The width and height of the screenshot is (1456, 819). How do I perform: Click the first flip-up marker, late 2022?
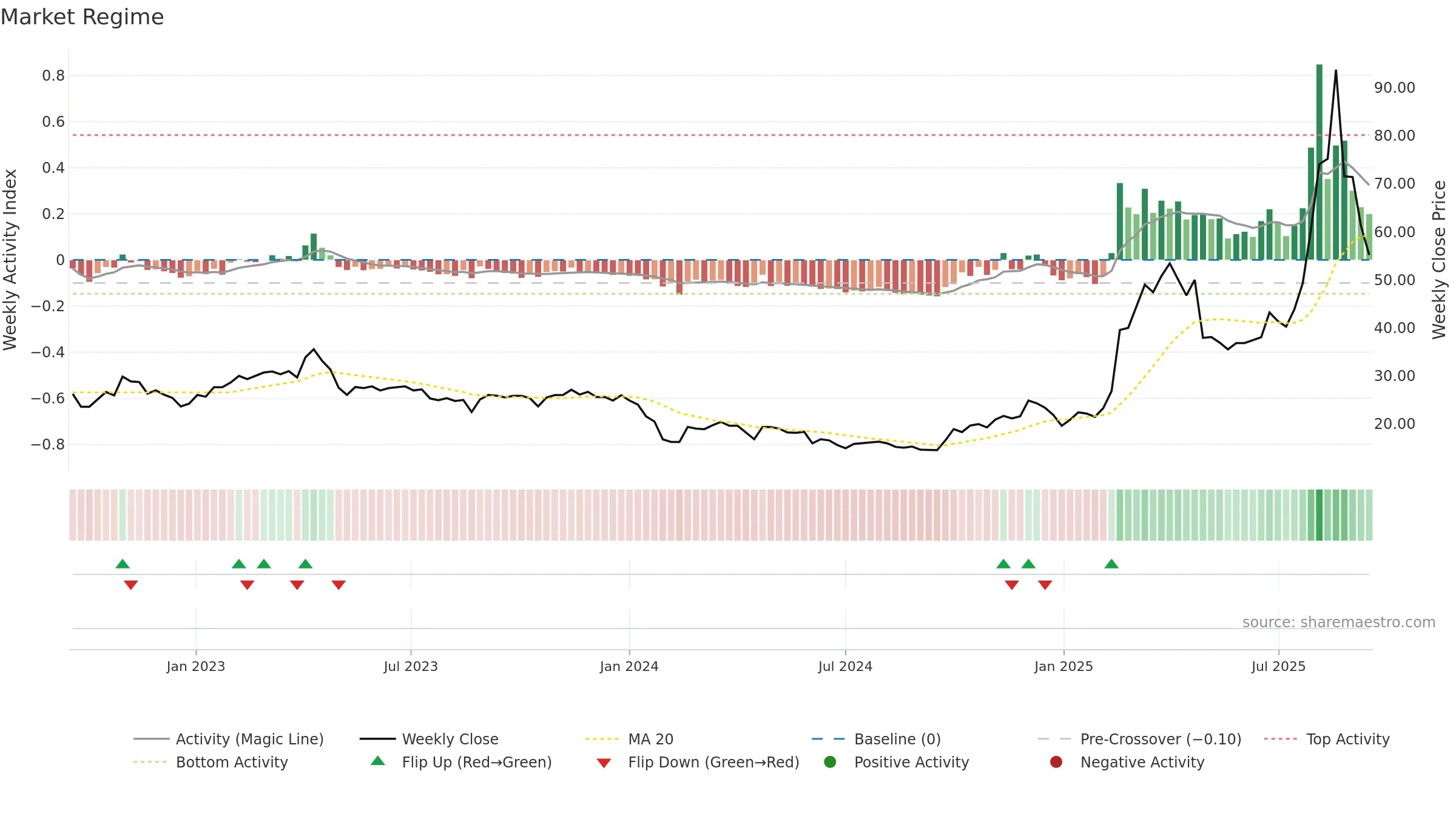[123, 564]
